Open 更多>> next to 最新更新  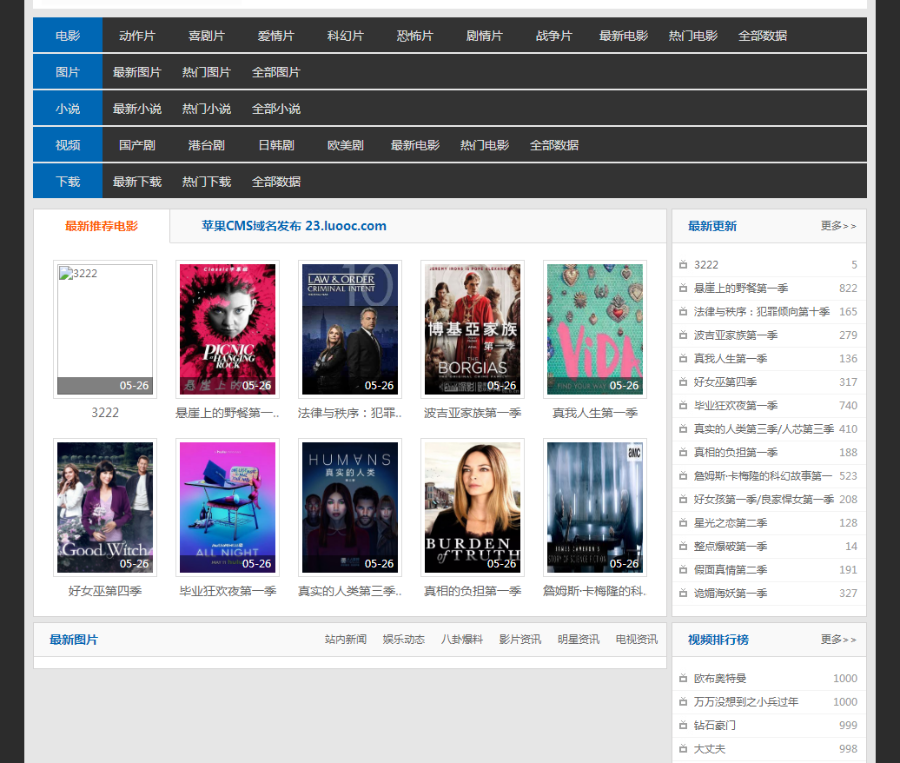(x=838, y=226)
